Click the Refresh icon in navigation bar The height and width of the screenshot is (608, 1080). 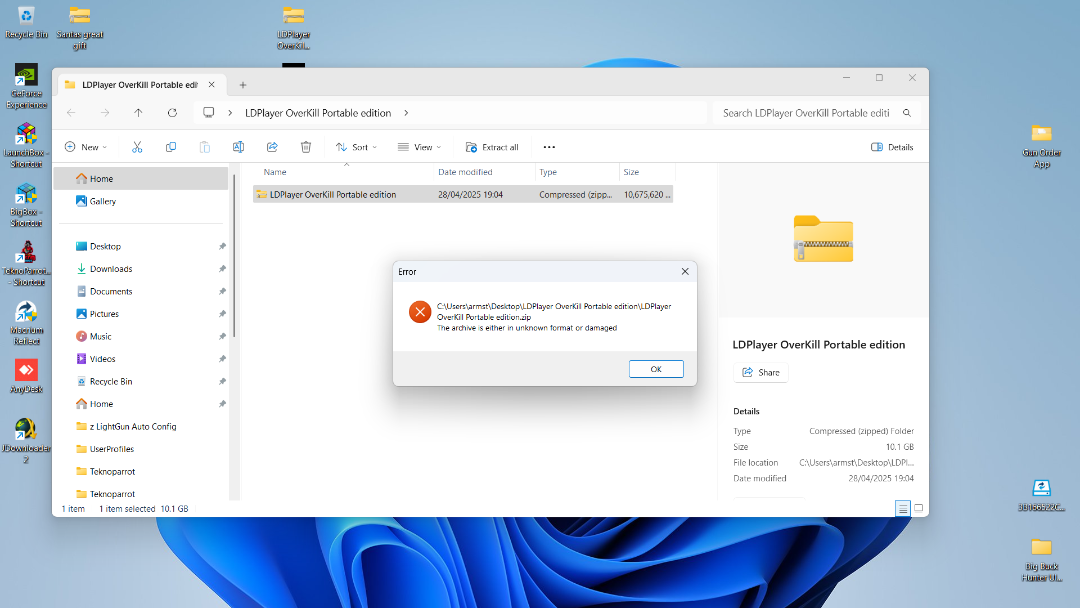(x=172, y=113)
